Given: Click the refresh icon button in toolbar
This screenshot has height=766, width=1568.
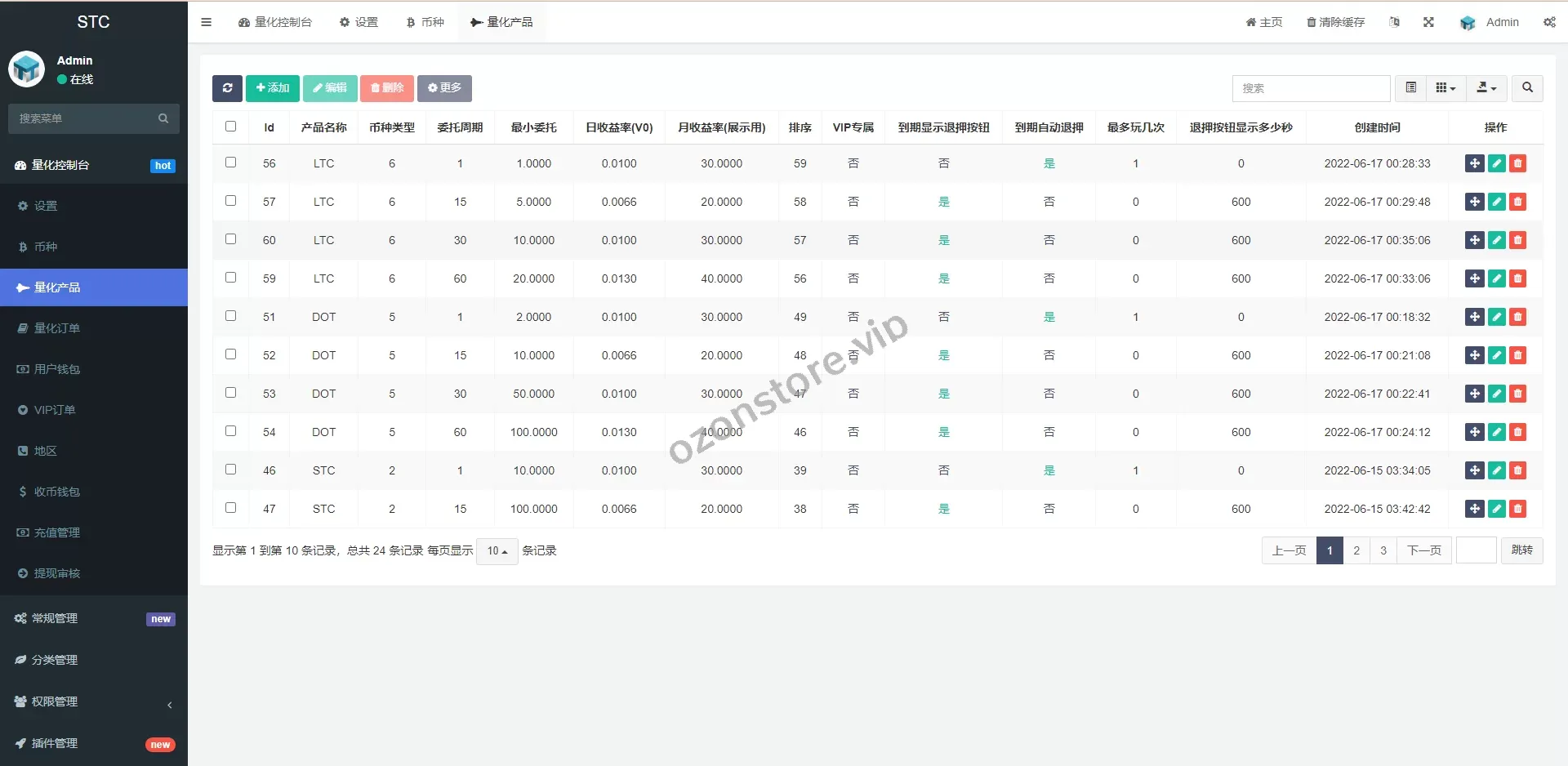Looking at the screenshot, I should click(x=227, y=88).
